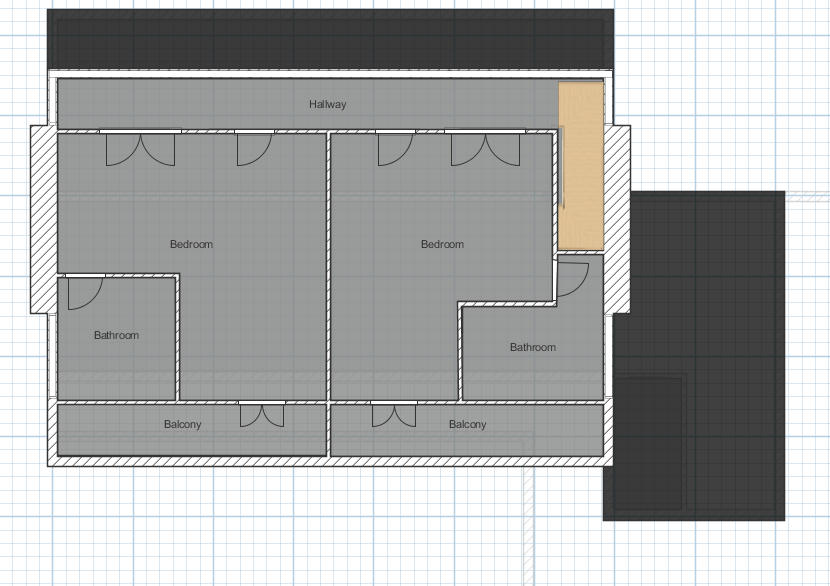
Task: Click the hatched left exterior wall section
Action: [x=43, y=220]
